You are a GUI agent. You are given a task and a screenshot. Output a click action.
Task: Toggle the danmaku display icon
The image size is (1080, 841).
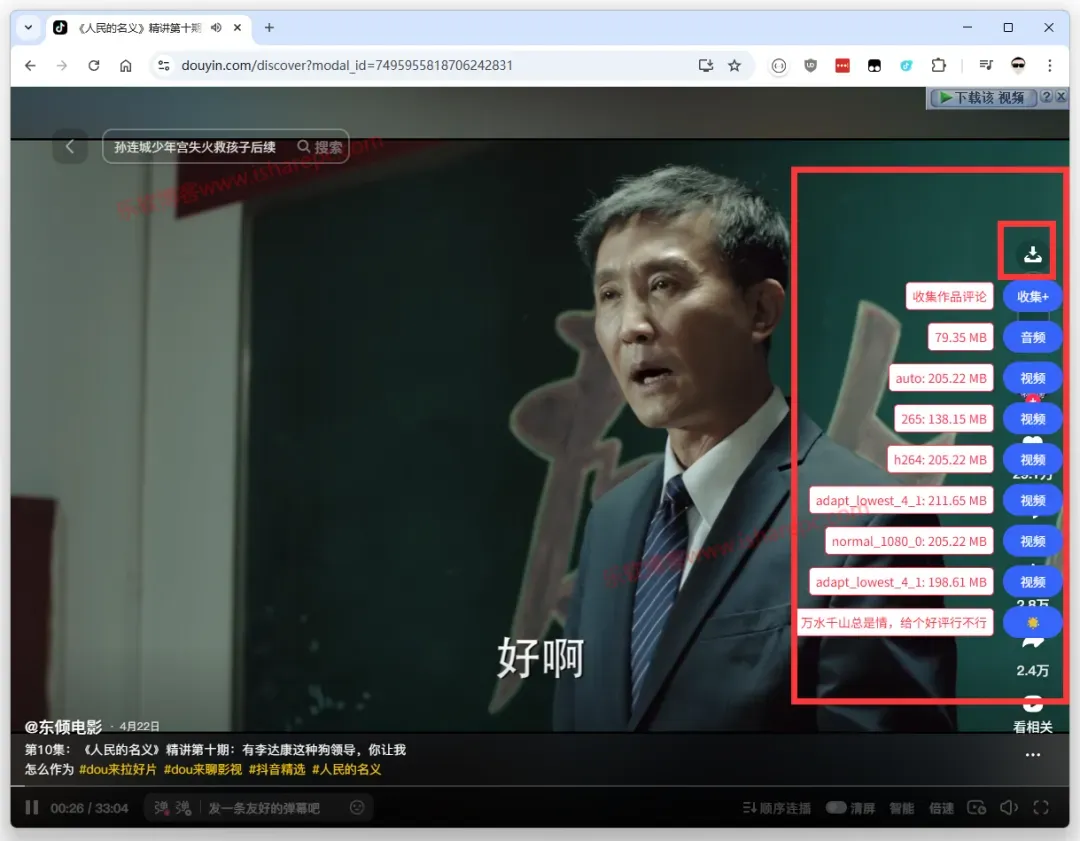tap(162, 807)
